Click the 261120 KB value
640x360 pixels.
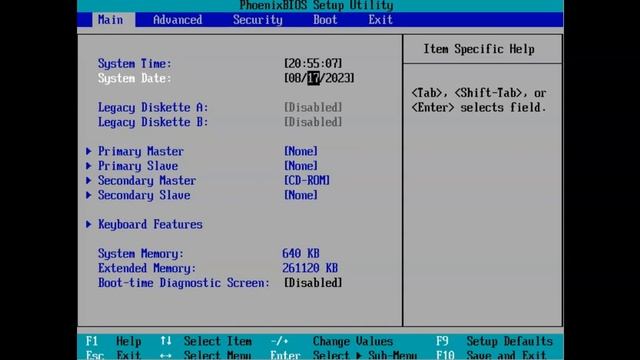coord(310,268)
